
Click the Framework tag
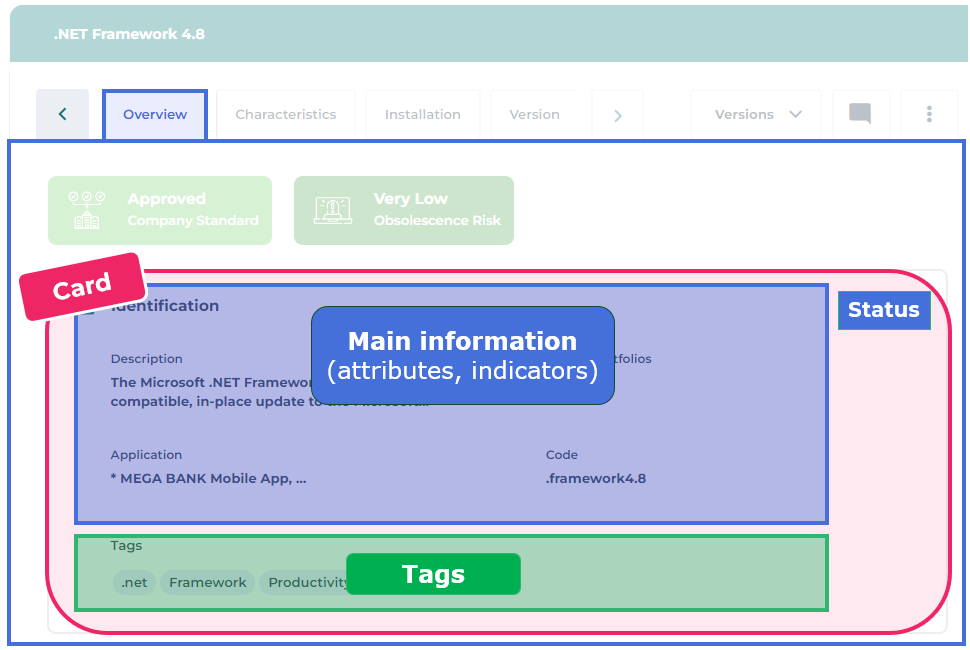pos(207,582)
